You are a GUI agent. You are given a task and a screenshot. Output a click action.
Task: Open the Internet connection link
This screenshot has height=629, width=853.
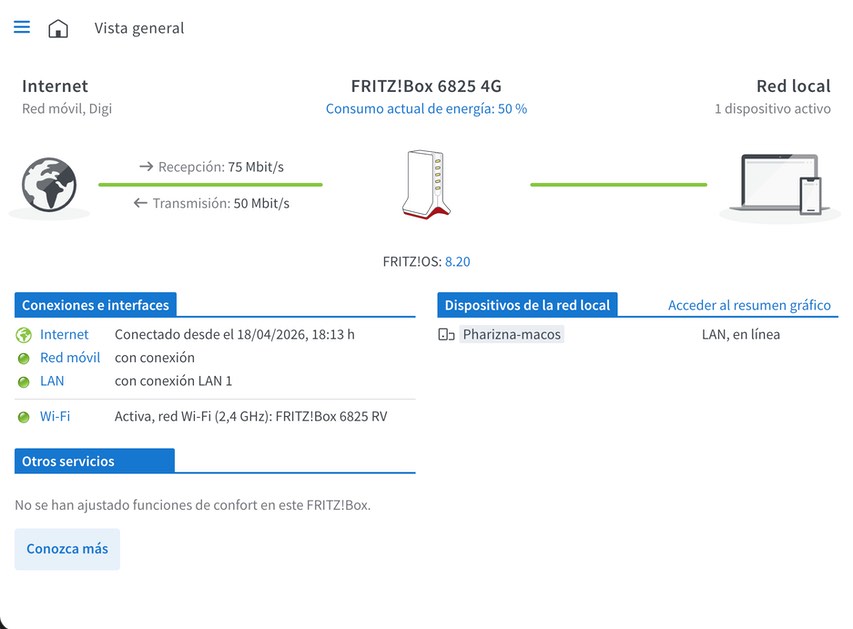pos(64,335)
